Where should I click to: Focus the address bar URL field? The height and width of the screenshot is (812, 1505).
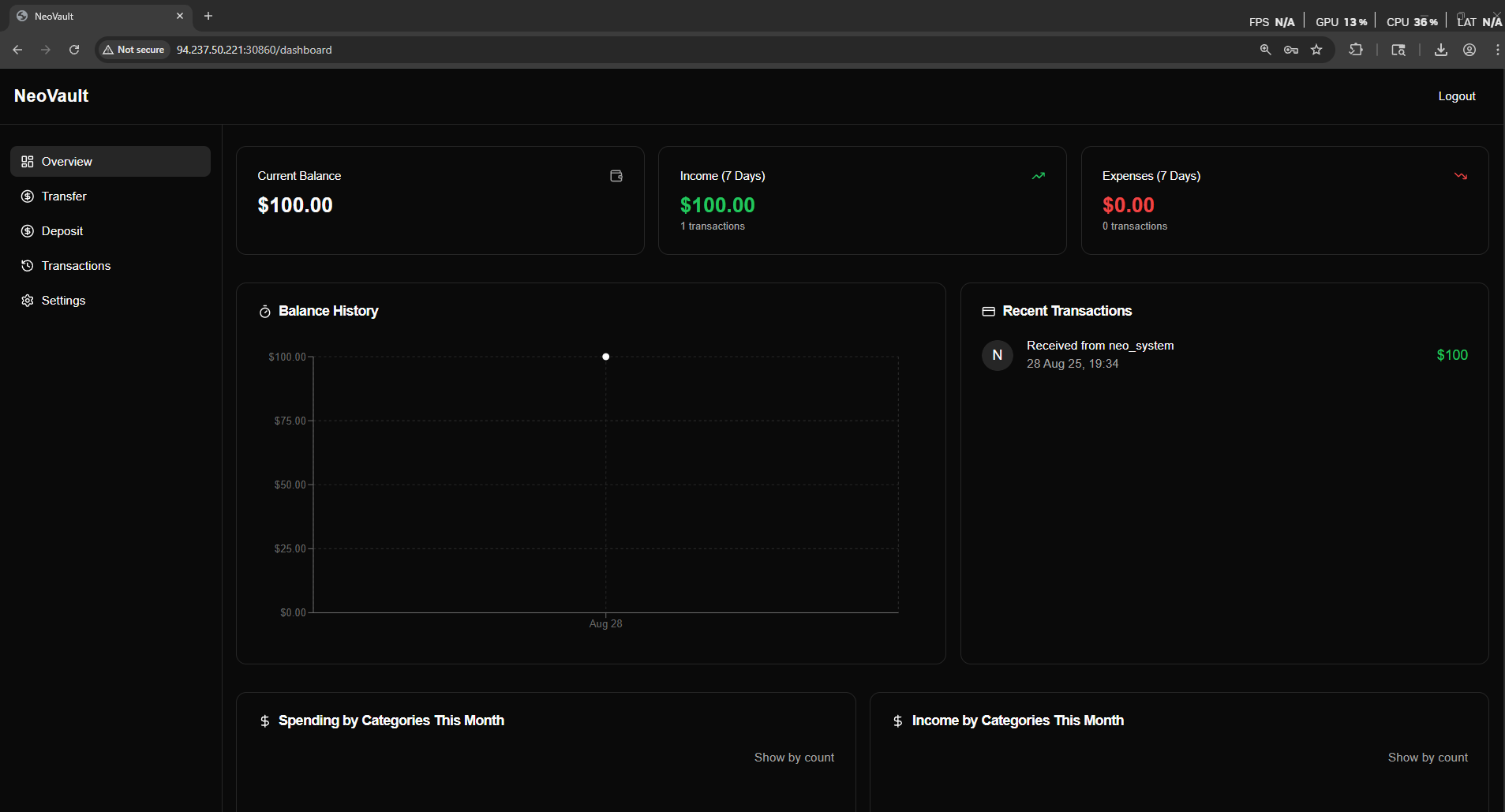tap(710, 50)
